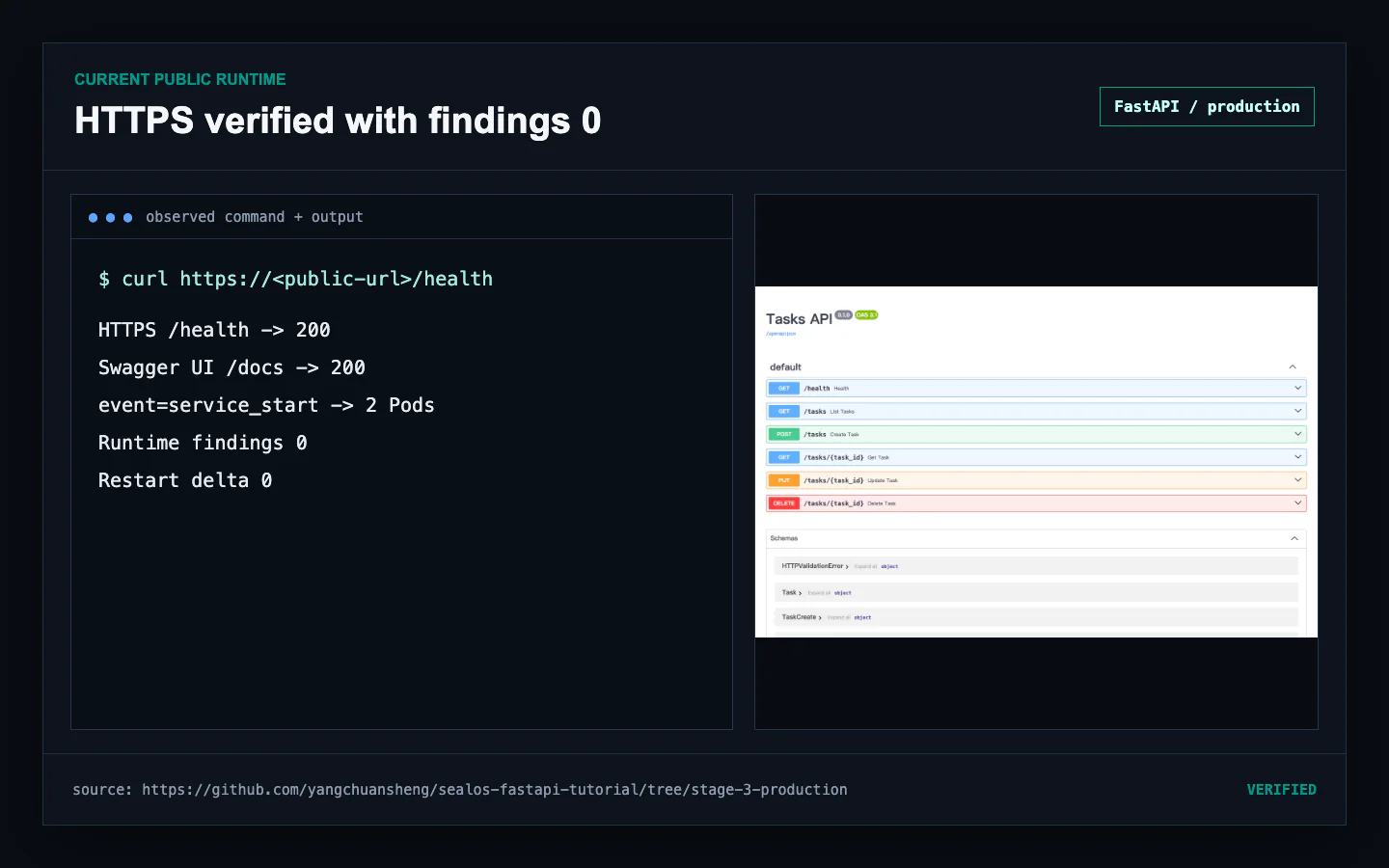
Task: Click the 0.1.0 version badge
Action: (x=843, y=315)
